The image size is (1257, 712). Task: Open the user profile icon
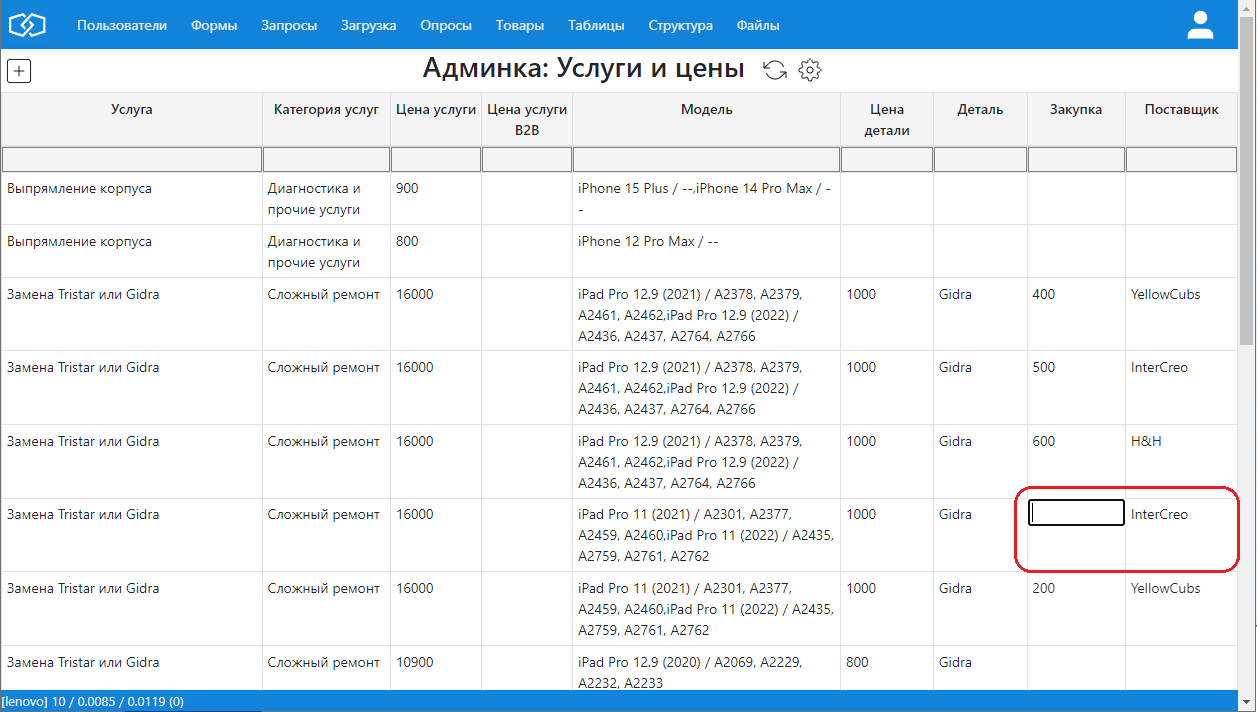pyautogui.click(x=1200, y=25)
